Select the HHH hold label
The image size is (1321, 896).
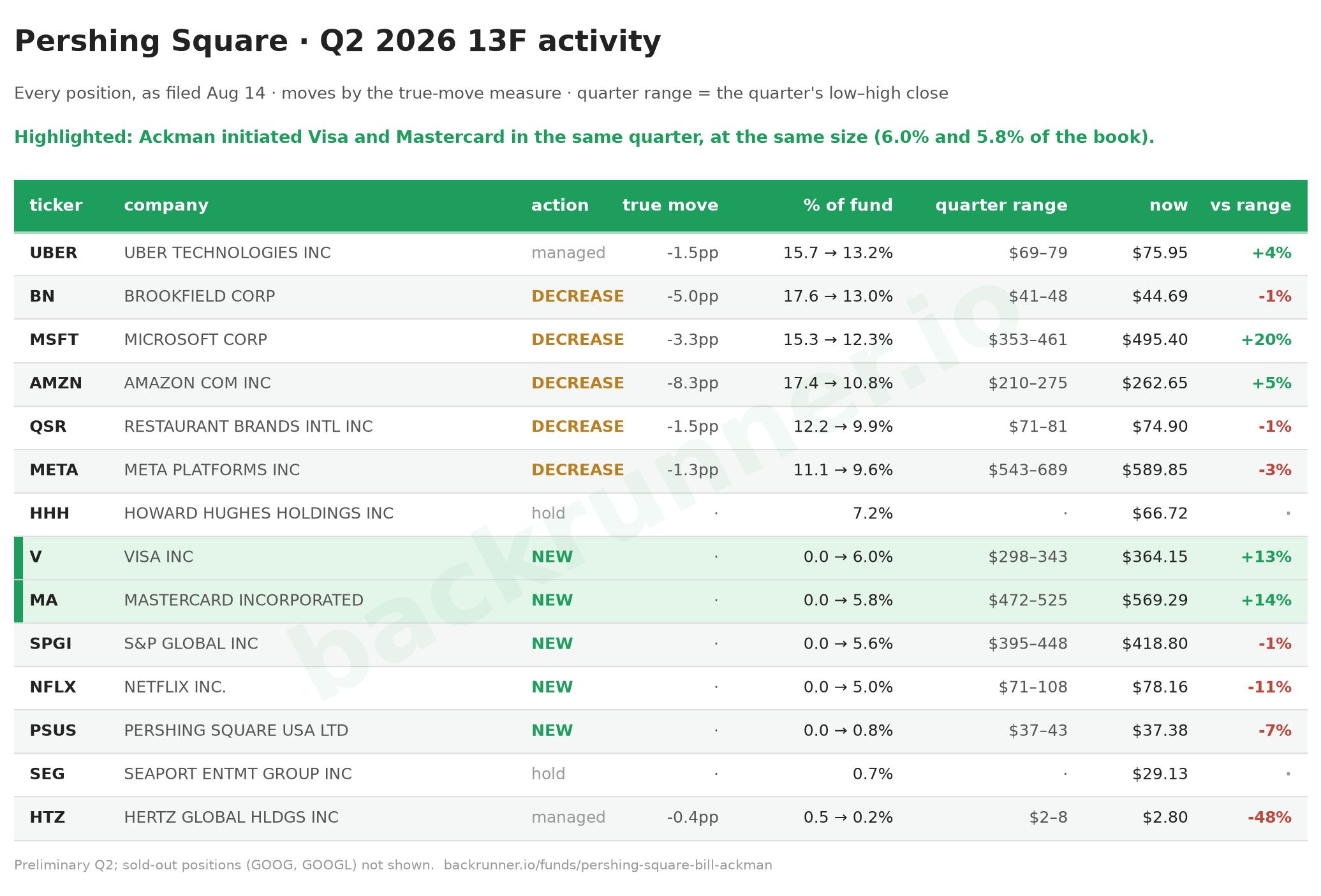point(549,513)
